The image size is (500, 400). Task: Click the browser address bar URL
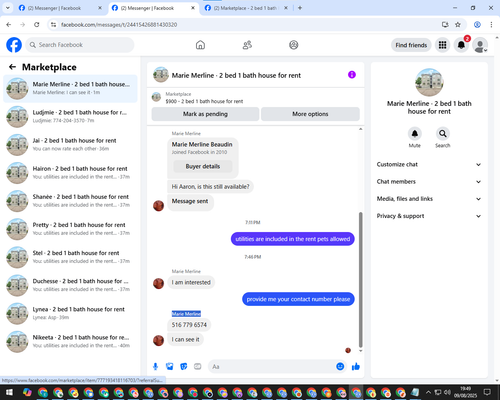[119, 25]
